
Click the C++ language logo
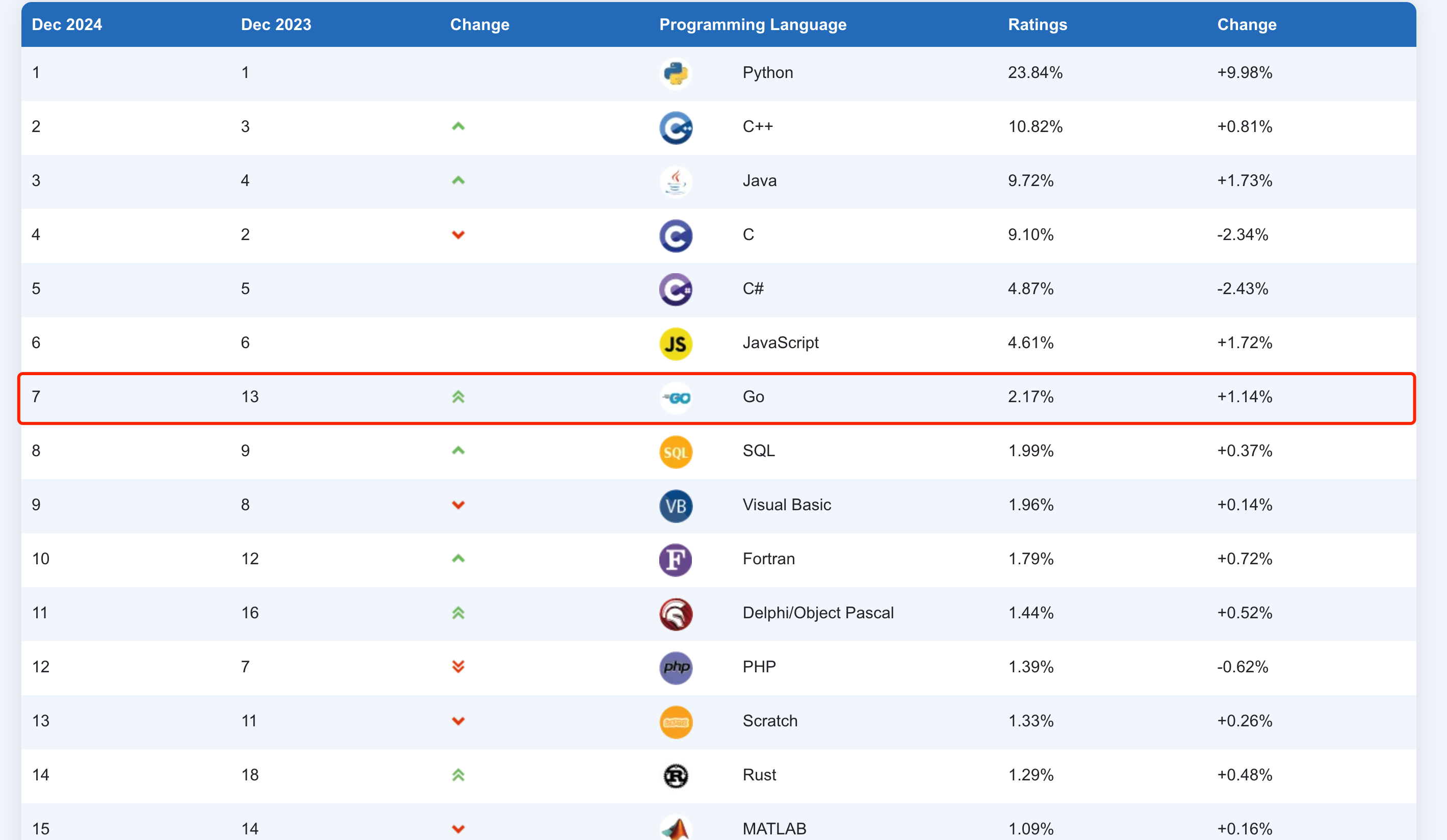click(675, 127)
